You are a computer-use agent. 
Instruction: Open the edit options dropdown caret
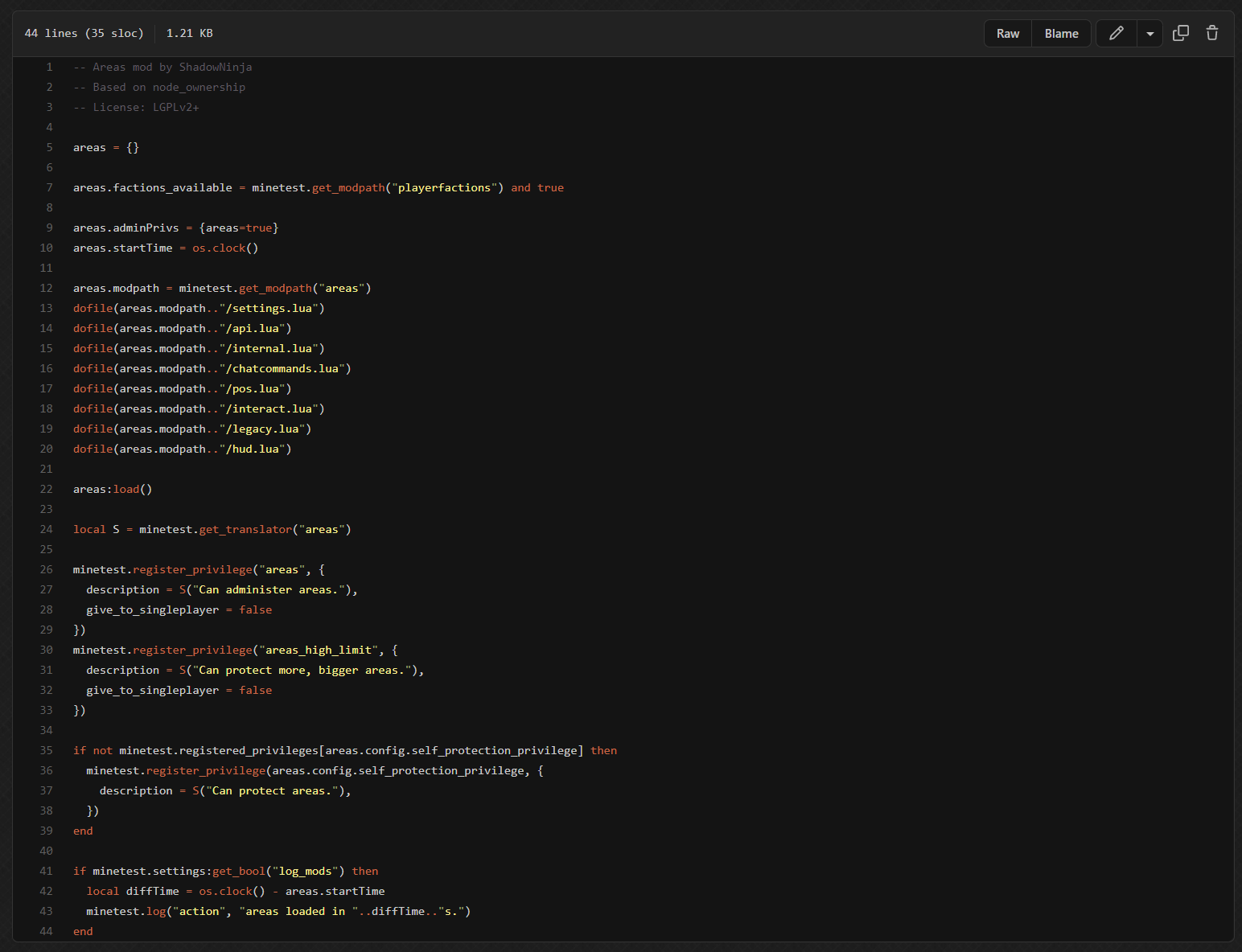1149,34
